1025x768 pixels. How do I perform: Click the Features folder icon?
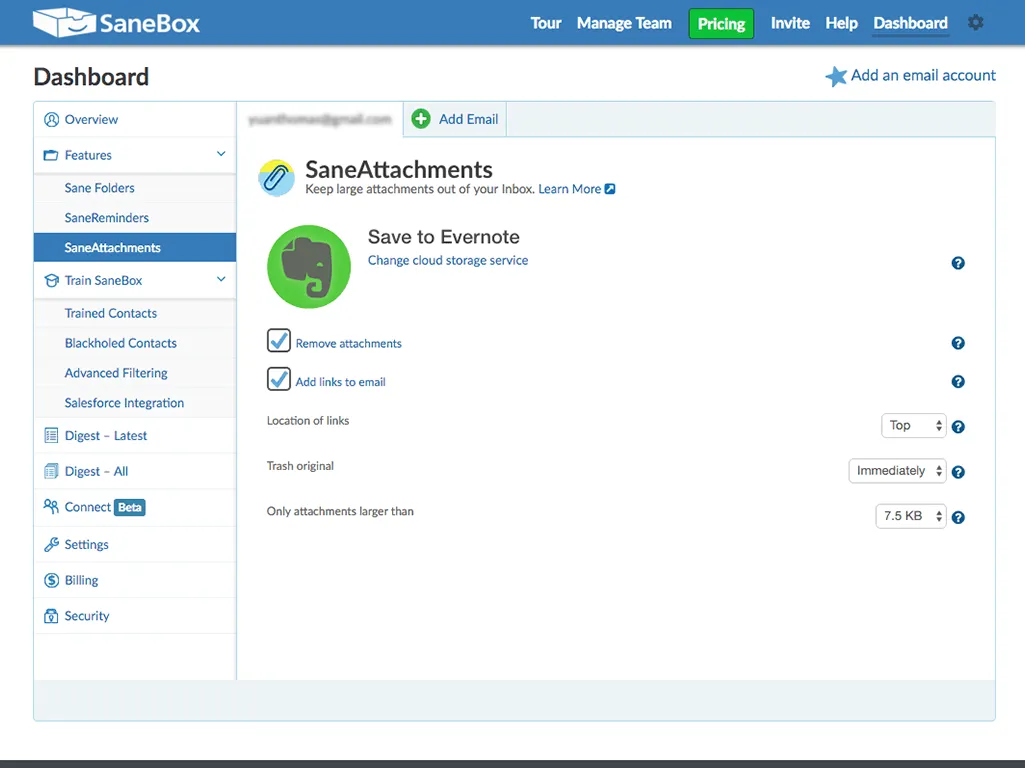51,156
